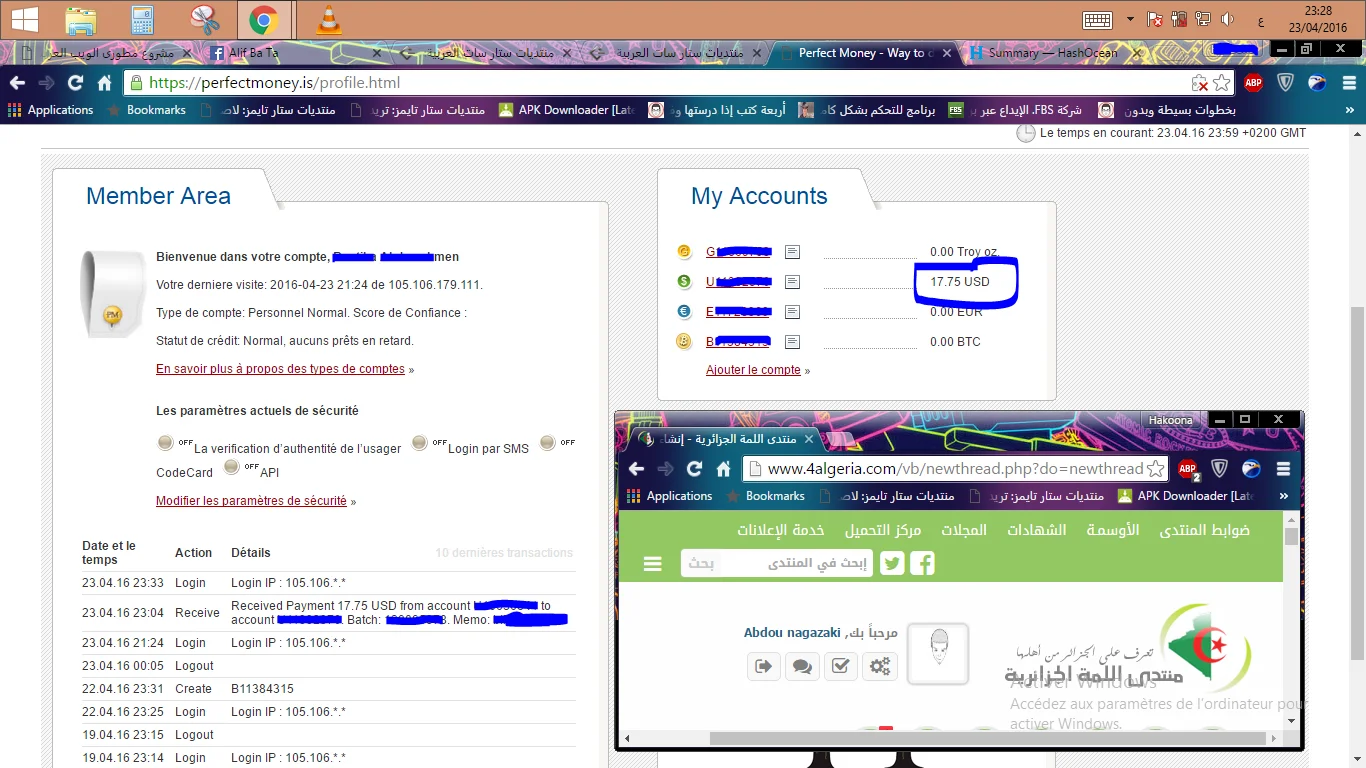The width and height of the screenshot is (1366, 768).
Task: Click the AdBlock Plus icon in main toolbar
Action: pos(1253,83)
